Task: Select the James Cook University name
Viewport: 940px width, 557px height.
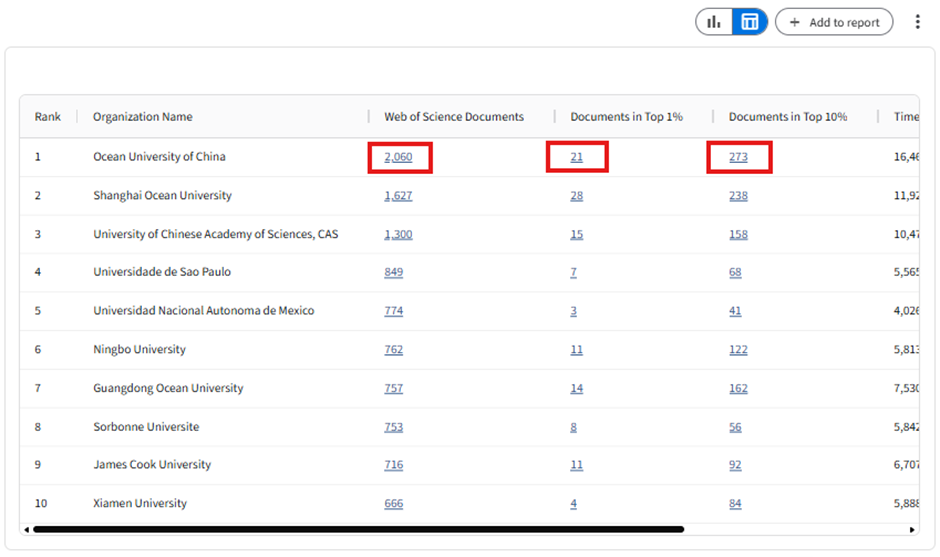Action: pos(152,464)
